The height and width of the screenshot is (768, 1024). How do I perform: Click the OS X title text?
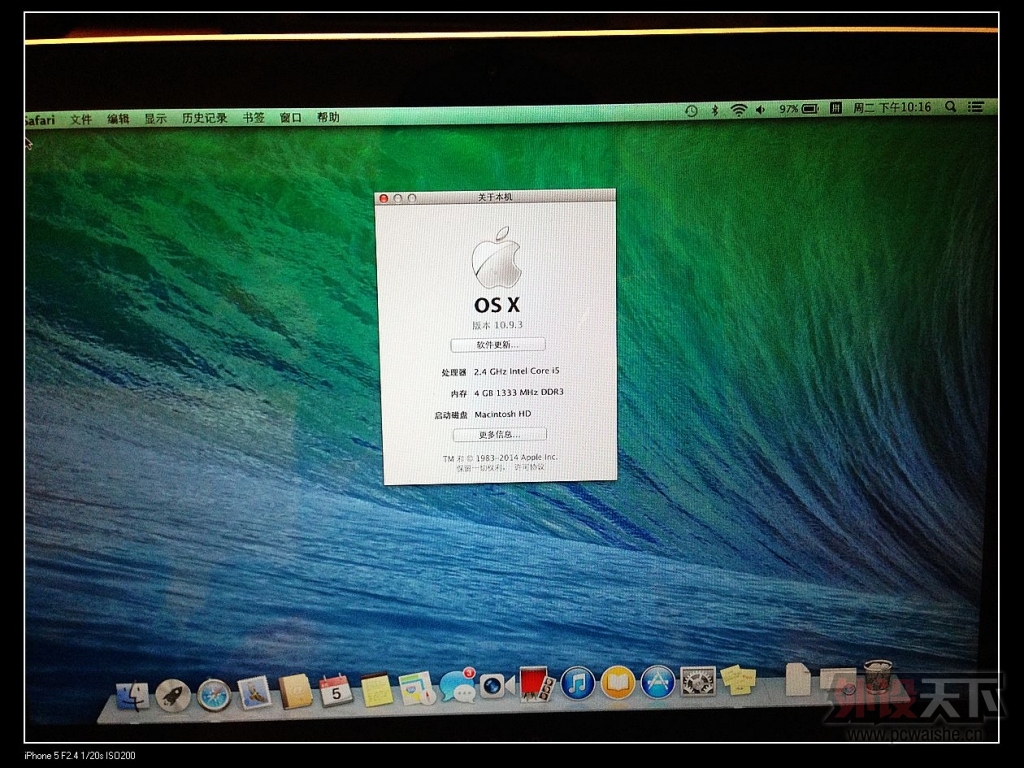(497, 305)
